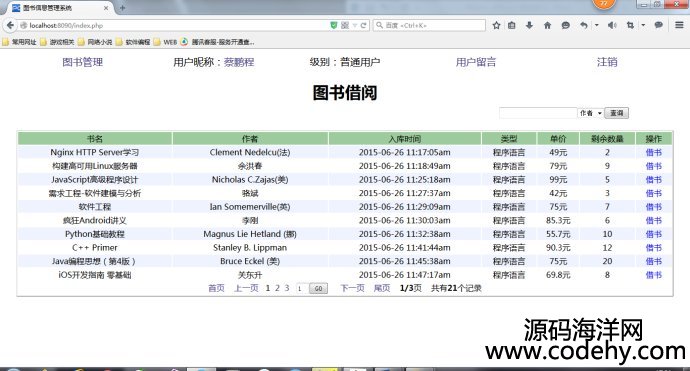Click author cell Magnus Lie Hetland
The height and width of the screenshot is (371, 690).
(x=250, y=234)
